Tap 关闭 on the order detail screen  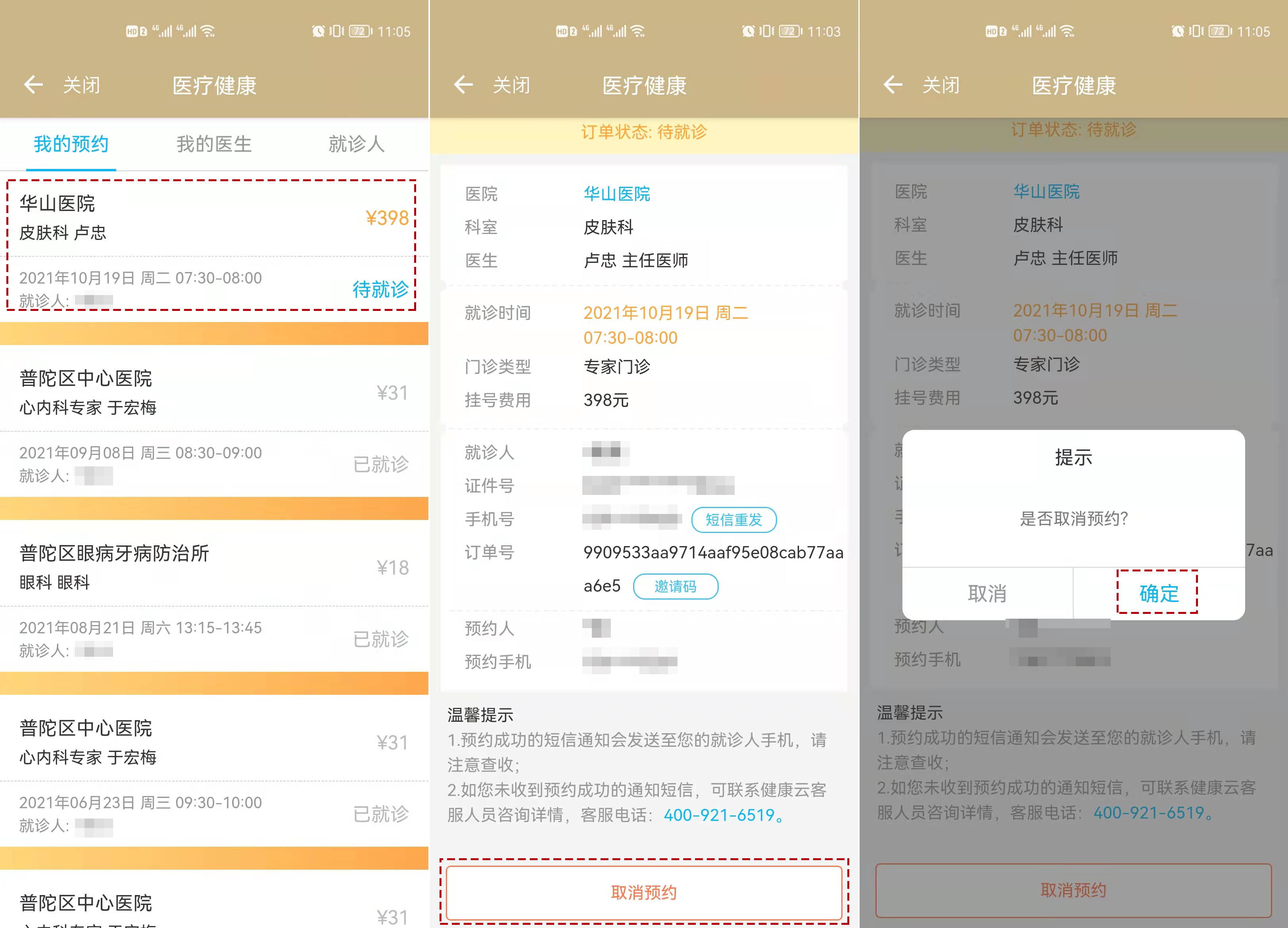coord(511,85)
